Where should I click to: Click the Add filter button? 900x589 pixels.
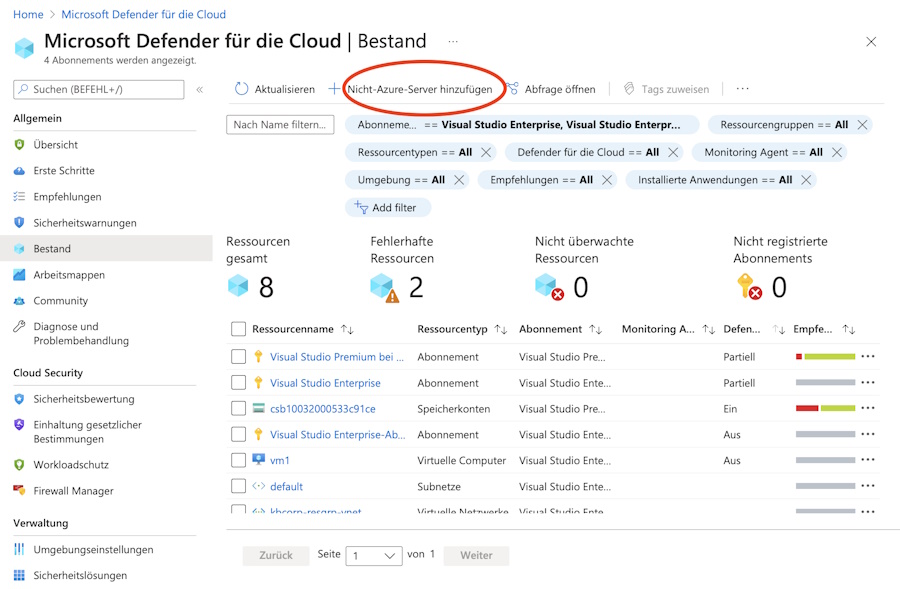[x=387, y=207]
